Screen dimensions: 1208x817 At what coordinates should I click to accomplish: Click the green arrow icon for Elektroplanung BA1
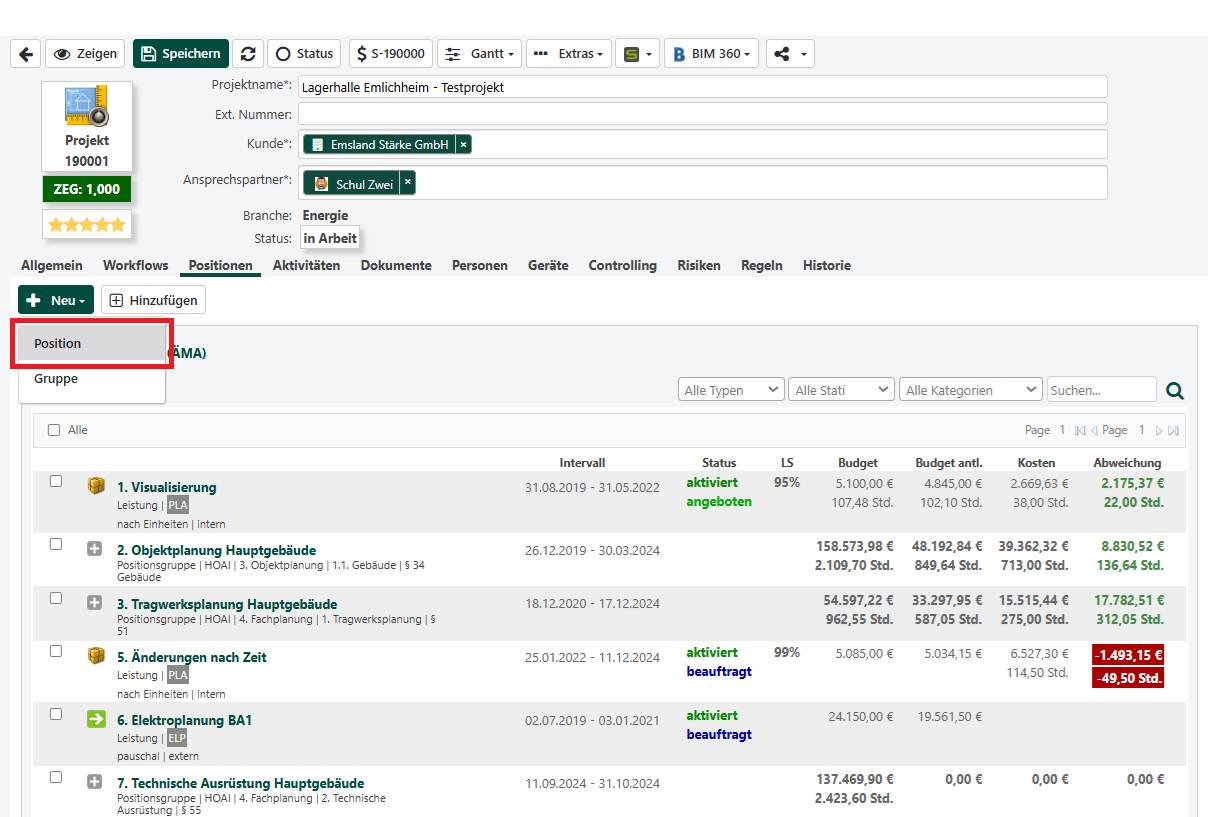coord(96,718)
